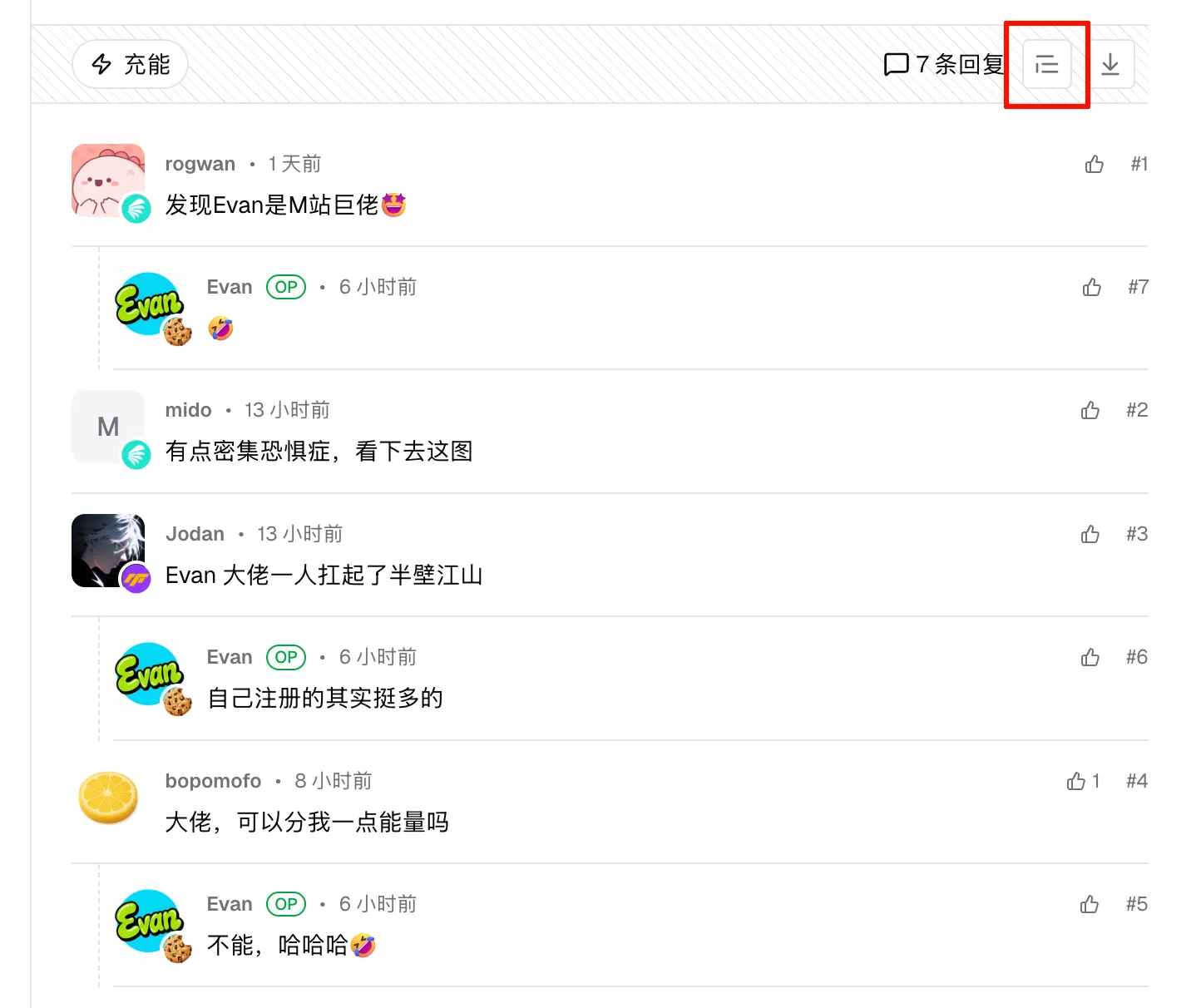The height and width of the screenshot is (1008, 1201).
Task: Toggle the threaded reply view icon
Action: click(x=1046, y=64)
